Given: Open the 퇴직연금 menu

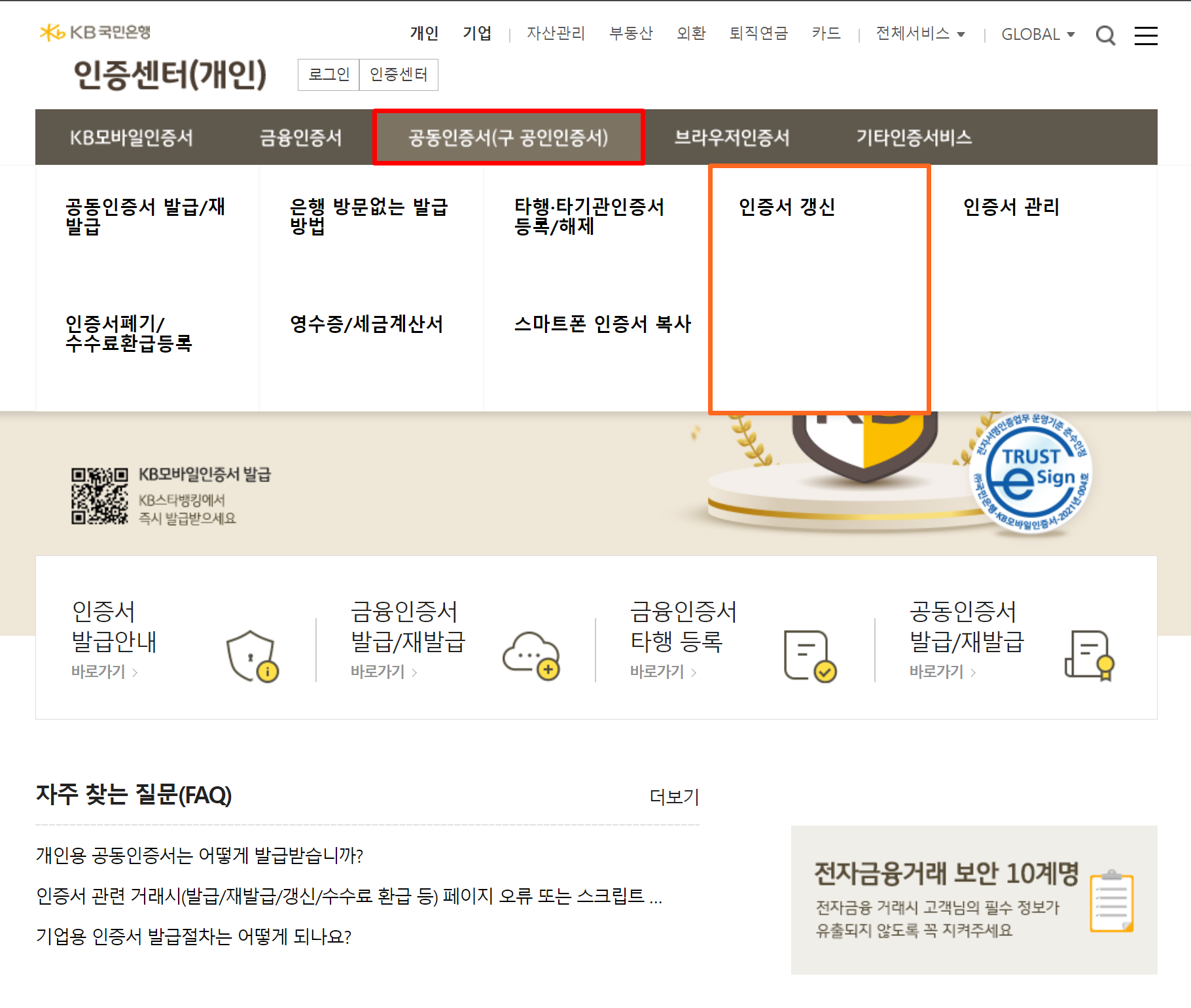Looking at the screenshot, I should click(758, 33).
